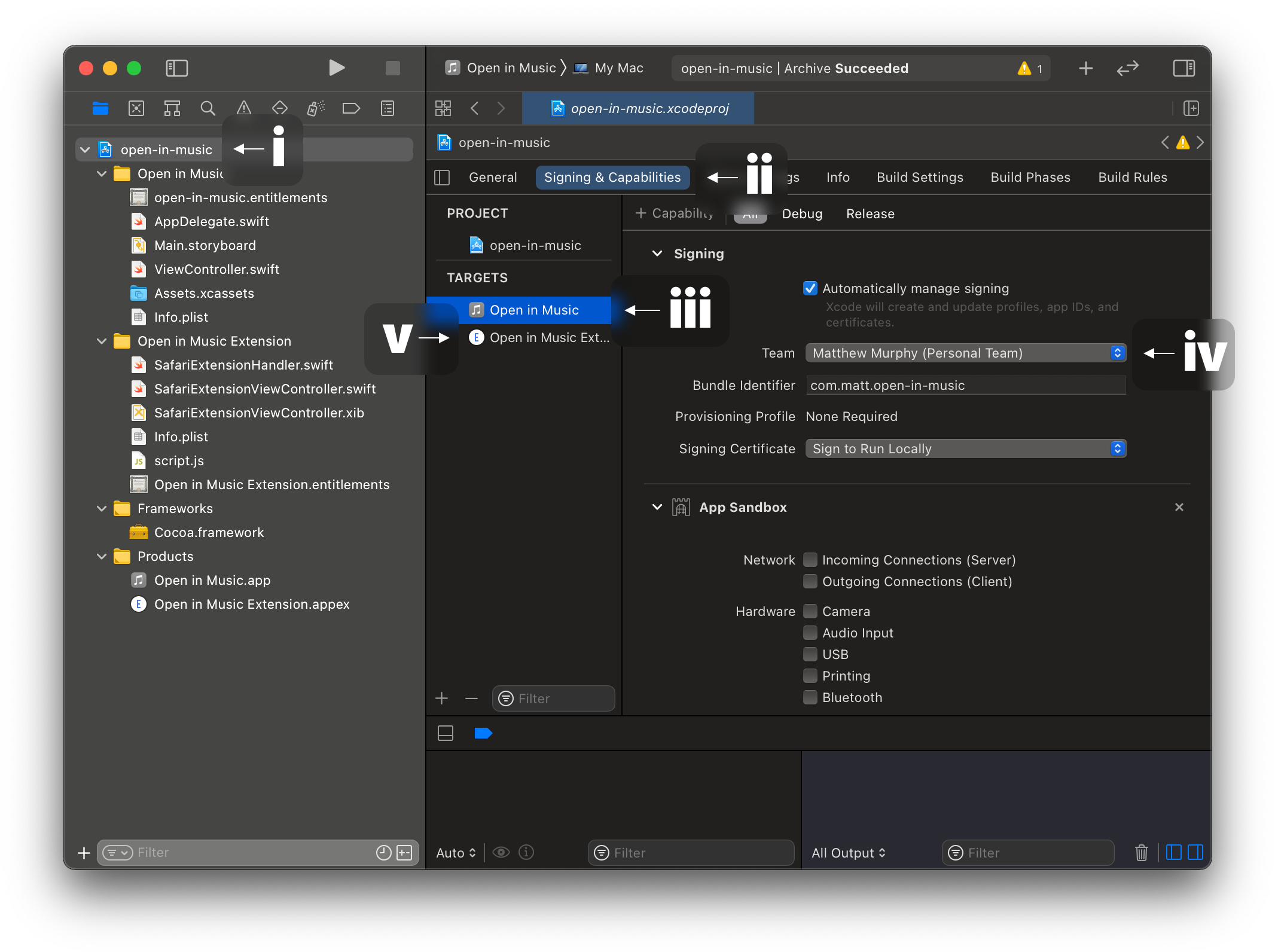Clear the debug console output

pos(1141,853)
